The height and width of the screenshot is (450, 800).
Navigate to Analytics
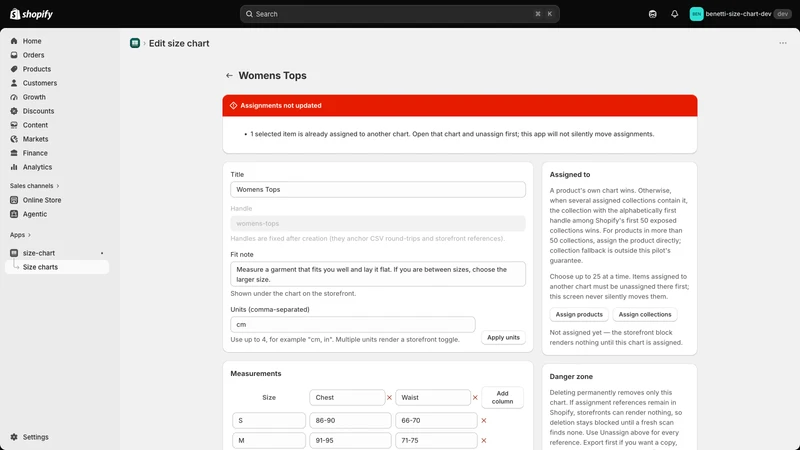coord(37,167)
